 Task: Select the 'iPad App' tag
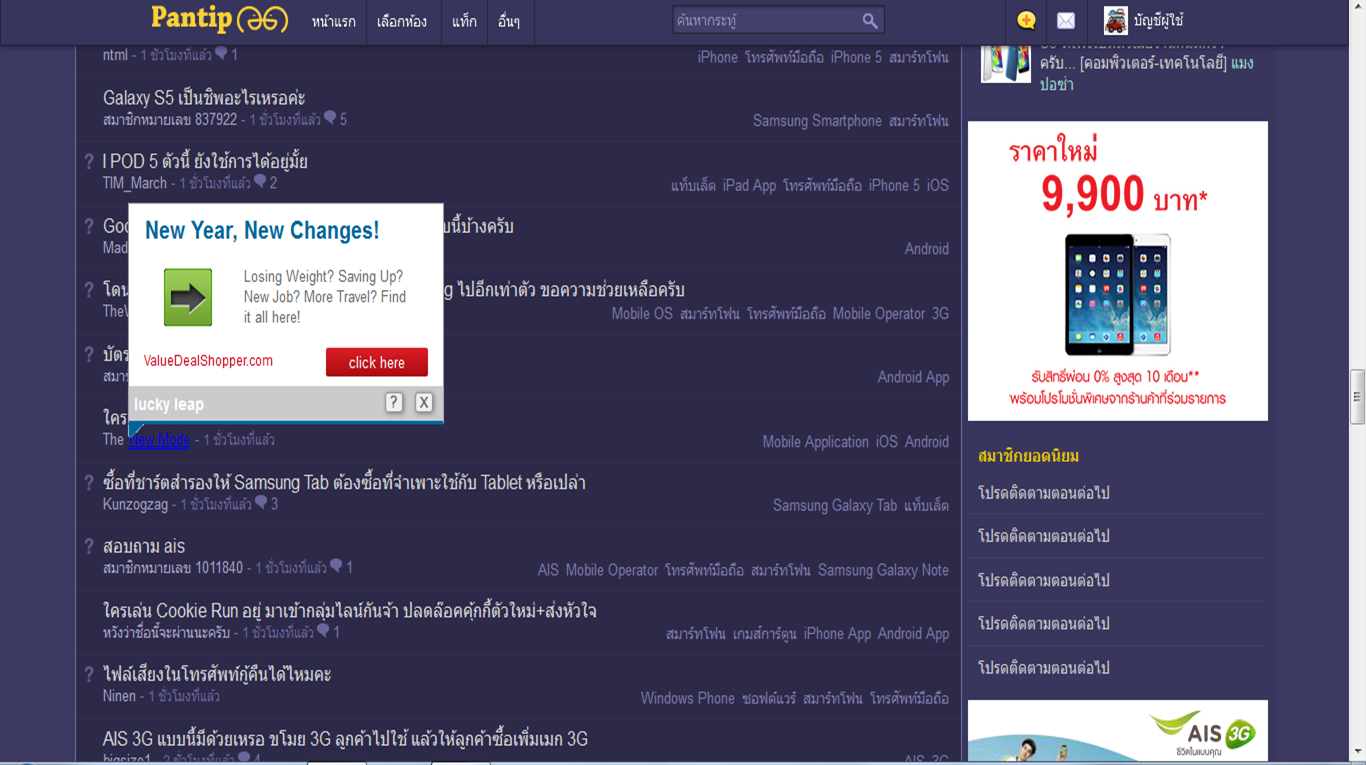(749, 185)
